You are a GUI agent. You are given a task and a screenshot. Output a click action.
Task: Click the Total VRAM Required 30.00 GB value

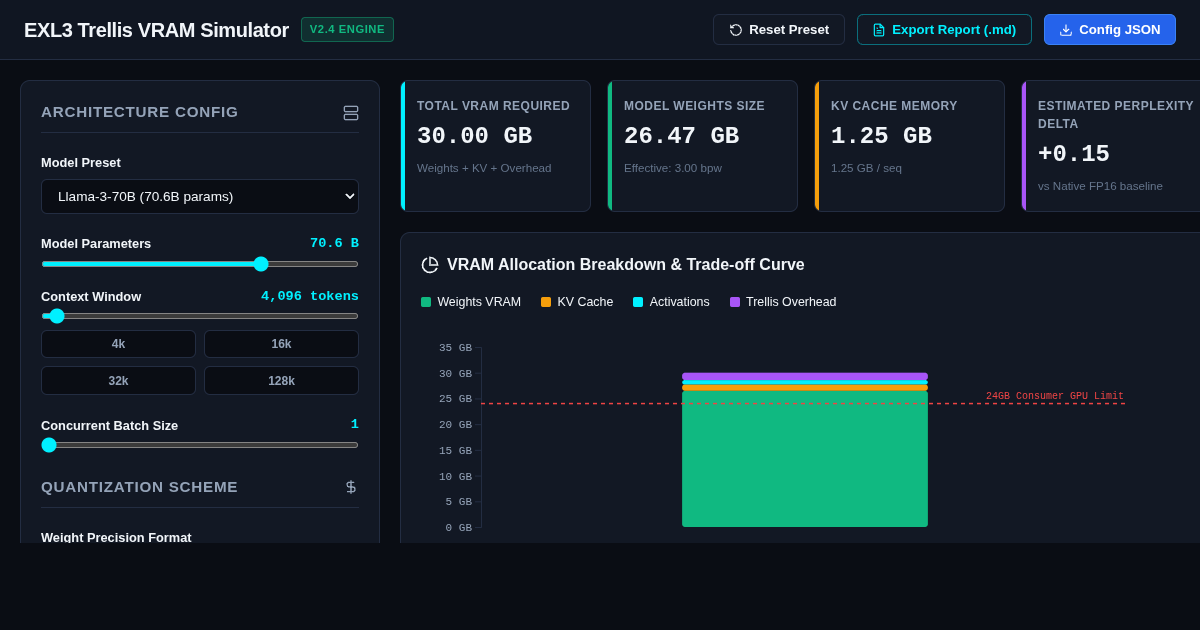click(474, 136)
